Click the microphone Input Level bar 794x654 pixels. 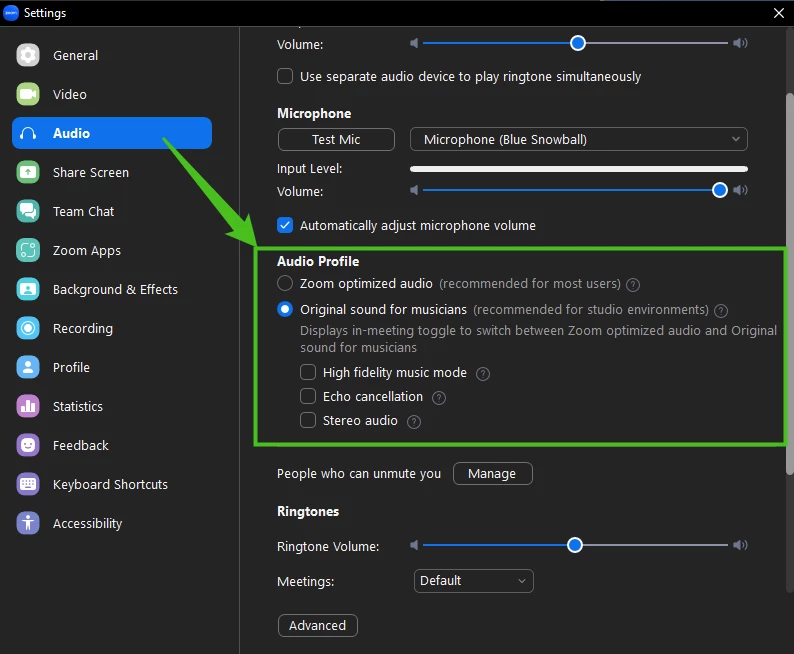click(579, 169)
